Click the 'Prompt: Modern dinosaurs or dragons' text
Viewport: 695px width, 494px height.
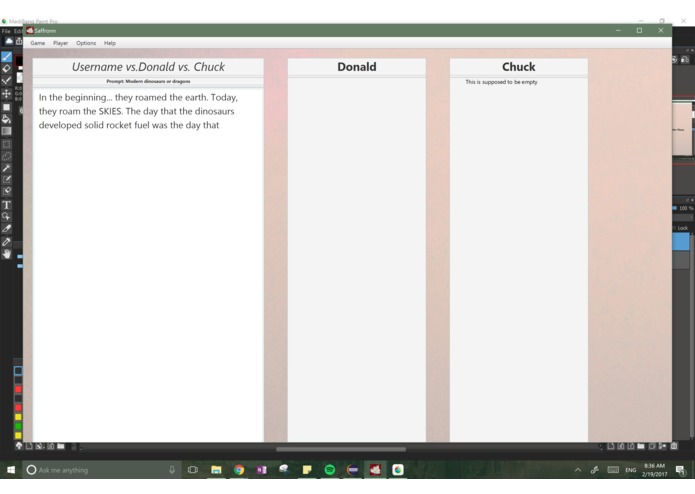148,82
